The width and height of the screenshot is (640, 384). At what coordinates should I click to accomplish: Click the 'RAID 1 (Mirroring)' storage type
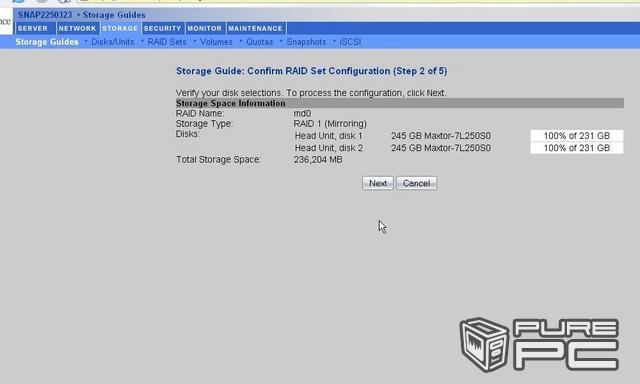[x=330, y=124]
